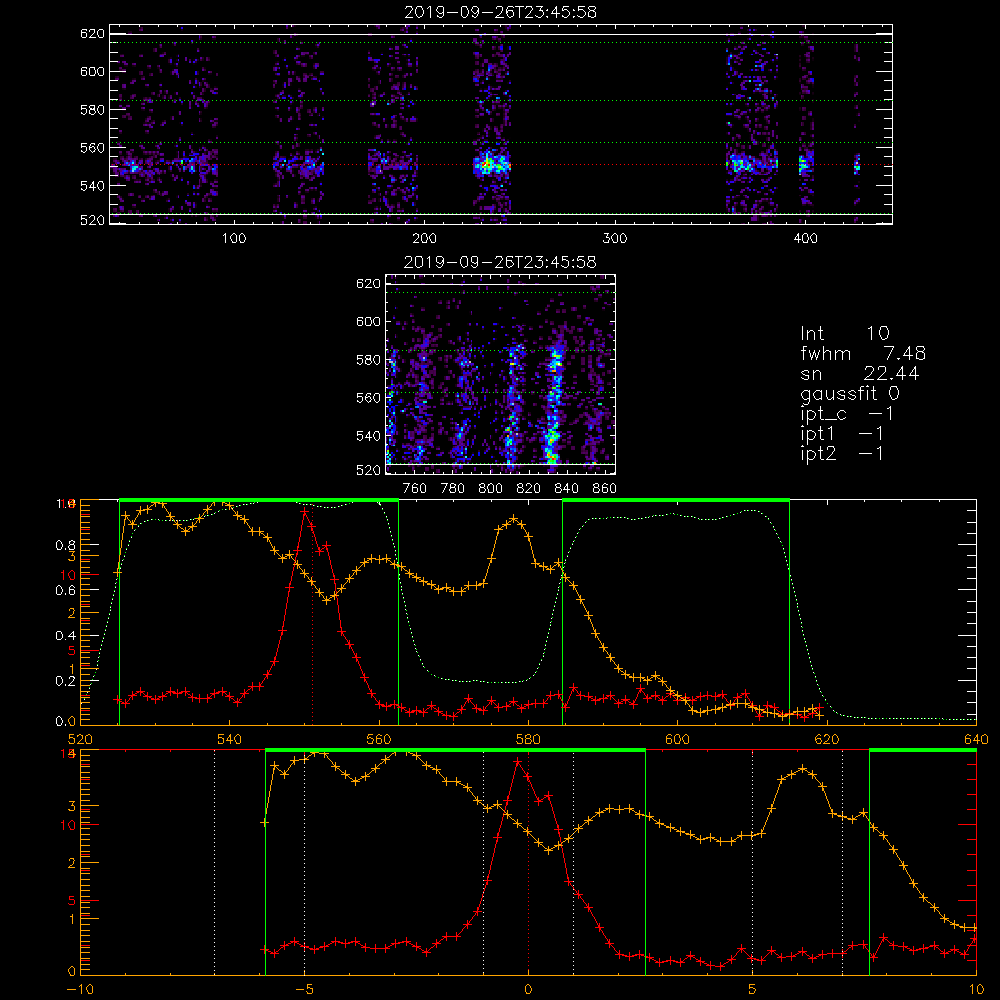
Task: Click the bright blob near 235 in the top spectrogram
Action: [491, 165]
